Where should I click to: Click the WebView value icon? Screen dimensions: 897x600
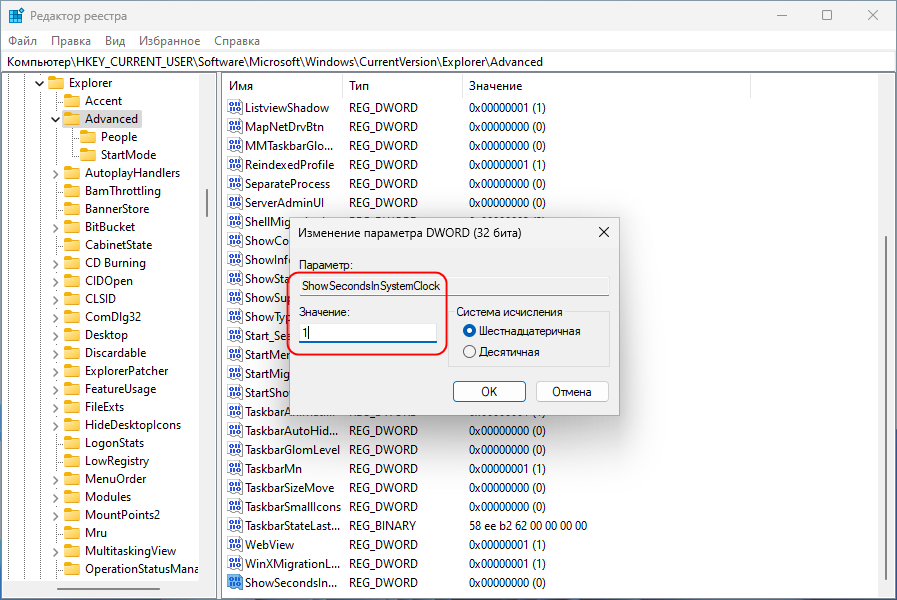click(235, 545)
